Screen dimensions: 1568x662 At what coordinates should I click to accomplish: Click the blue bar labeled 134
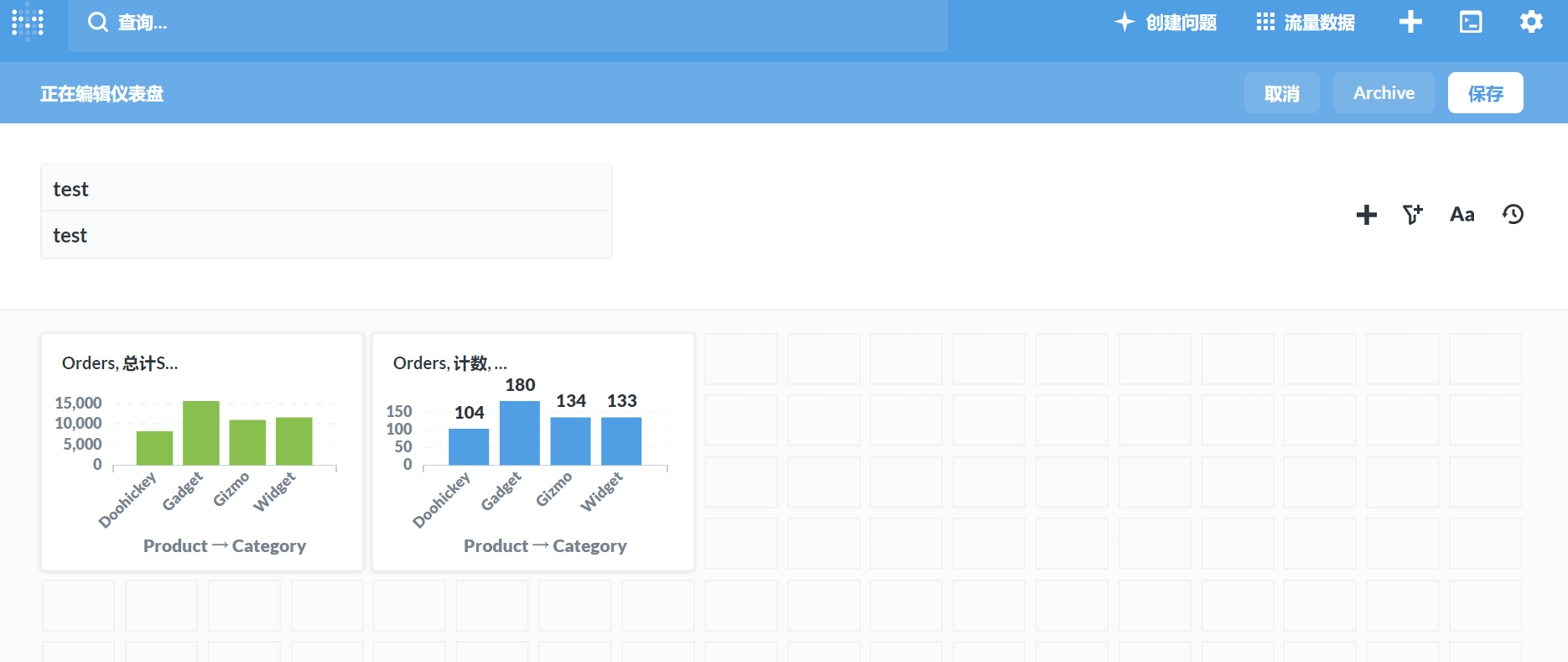pos(570,441)
